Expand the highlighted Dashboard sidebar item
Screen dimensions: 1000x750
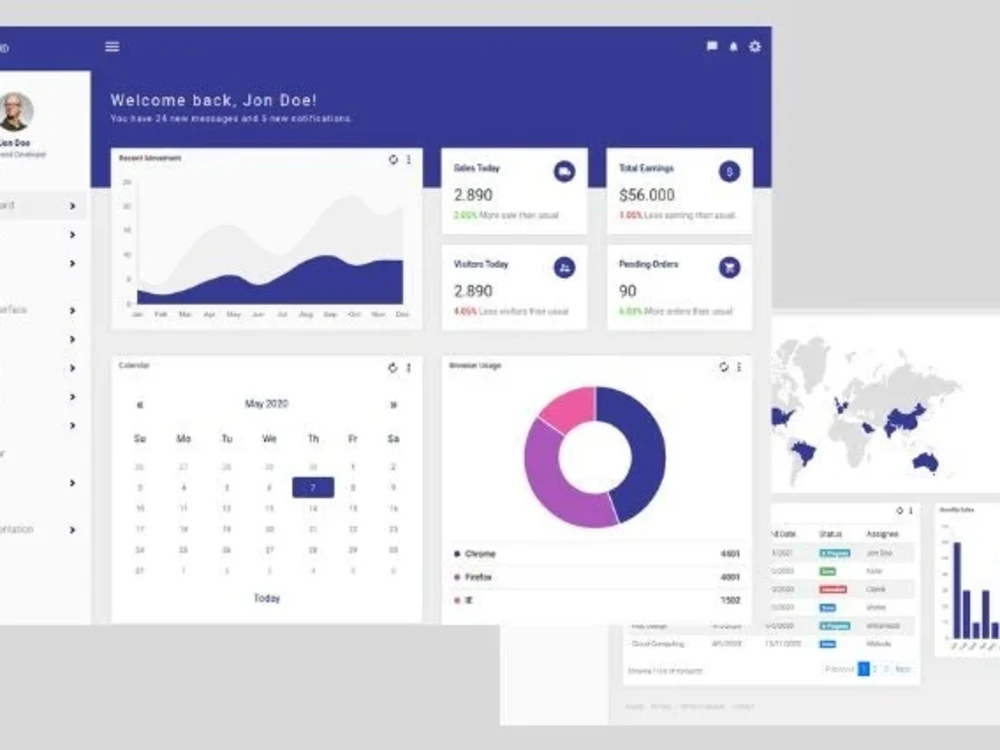pos(72,206)
